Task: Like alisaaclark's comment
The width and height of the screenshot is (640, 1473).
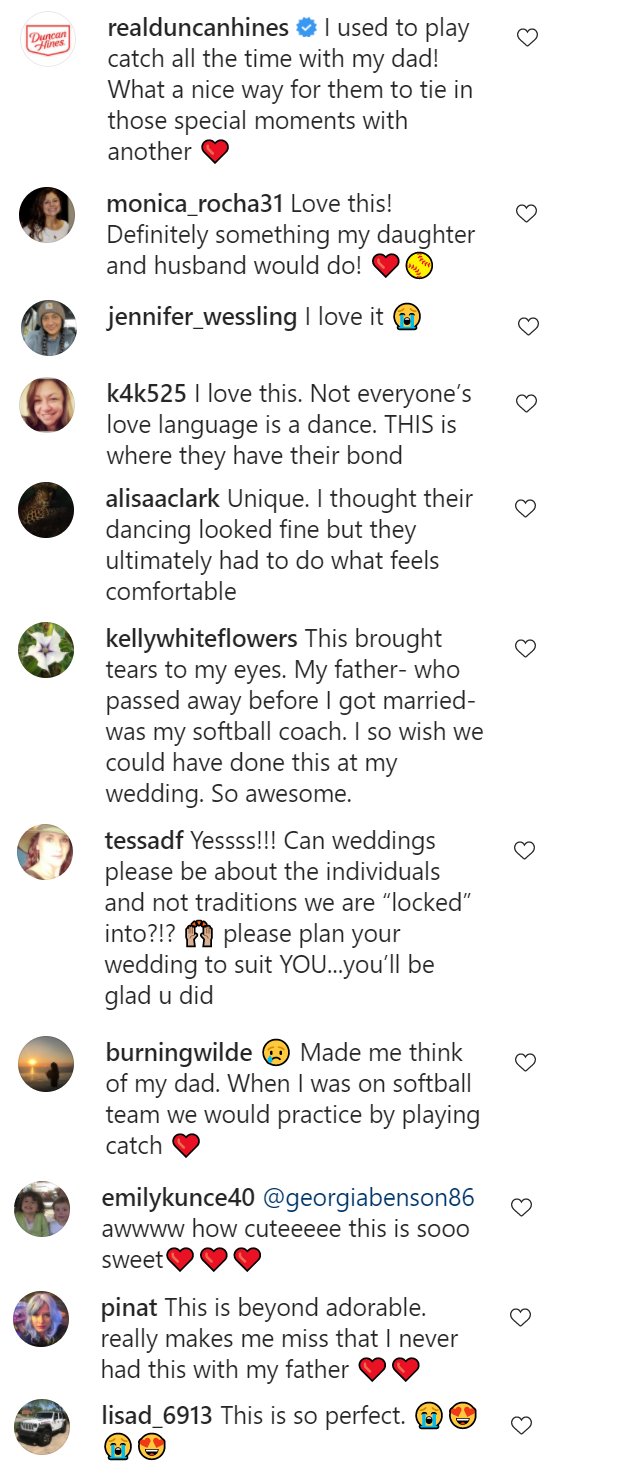Action: 526,509
